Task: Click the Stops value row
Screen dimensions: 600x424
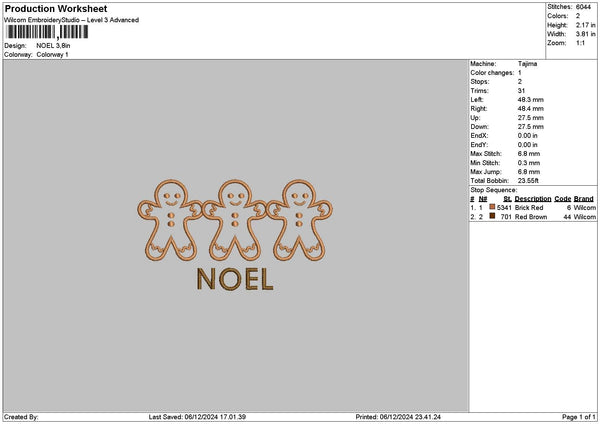Action: [520, 82]
